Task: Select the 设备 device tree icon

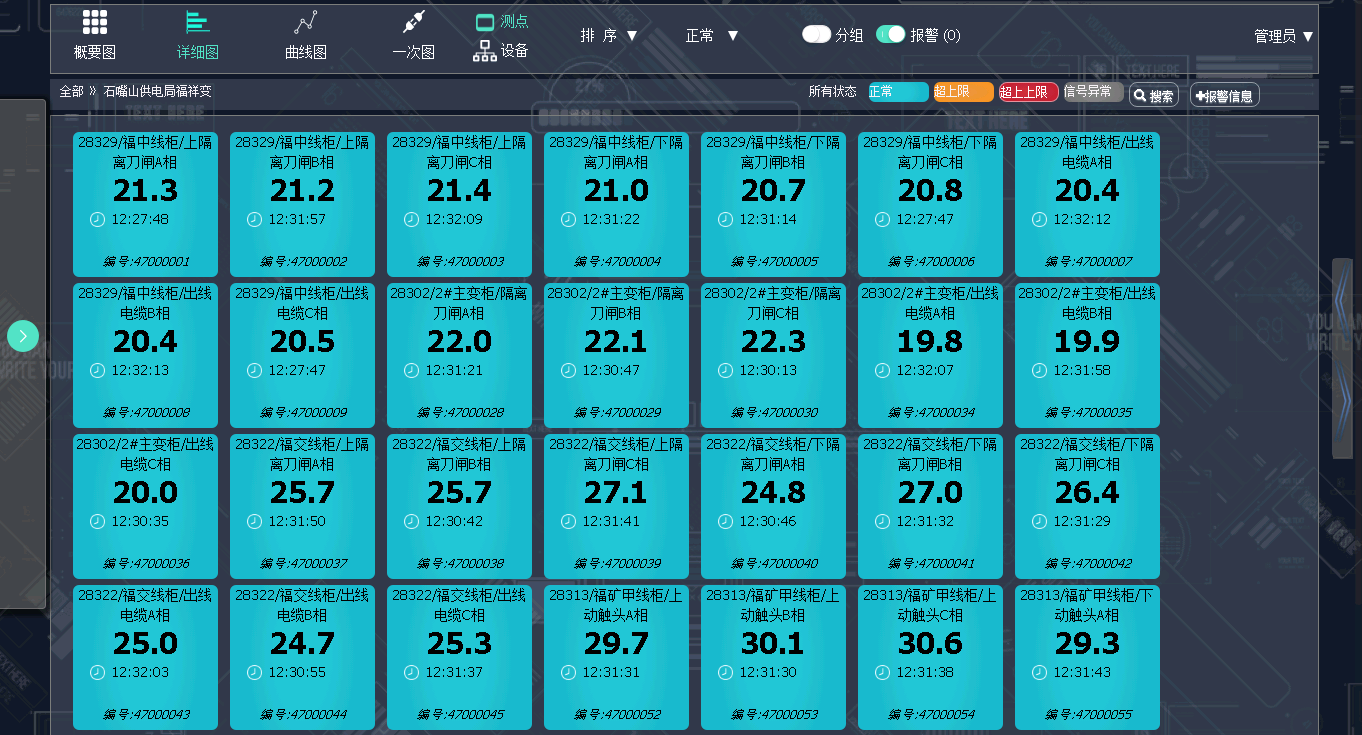Action: tap(485, 51)
